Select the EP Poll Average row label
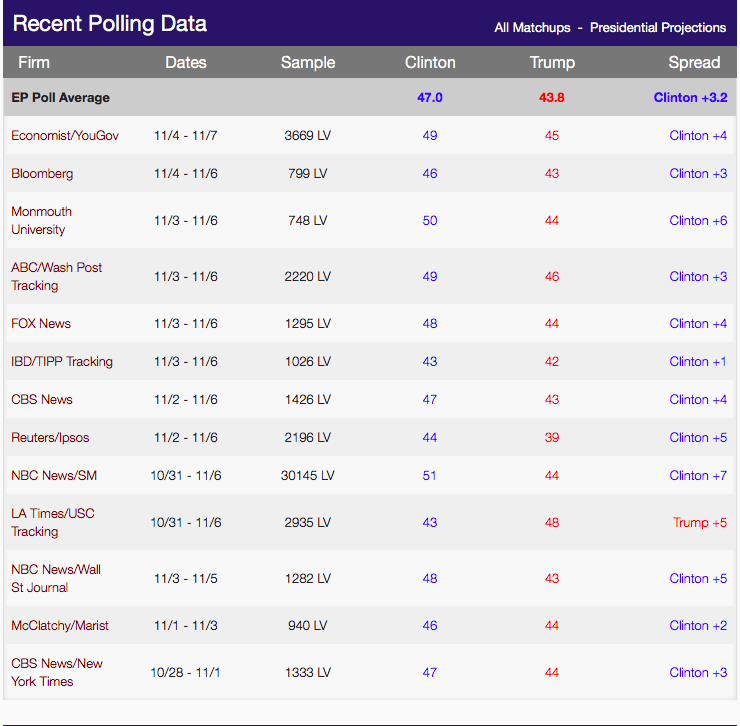 click(60, 97)
